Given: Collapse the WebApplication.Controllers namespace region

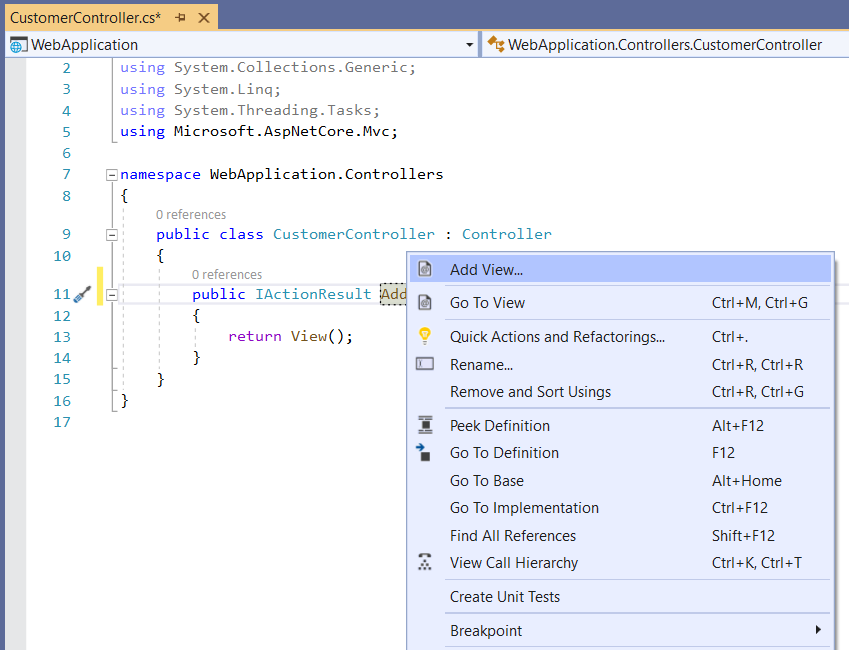Looking at the screenshot, I should click(112, 175).
